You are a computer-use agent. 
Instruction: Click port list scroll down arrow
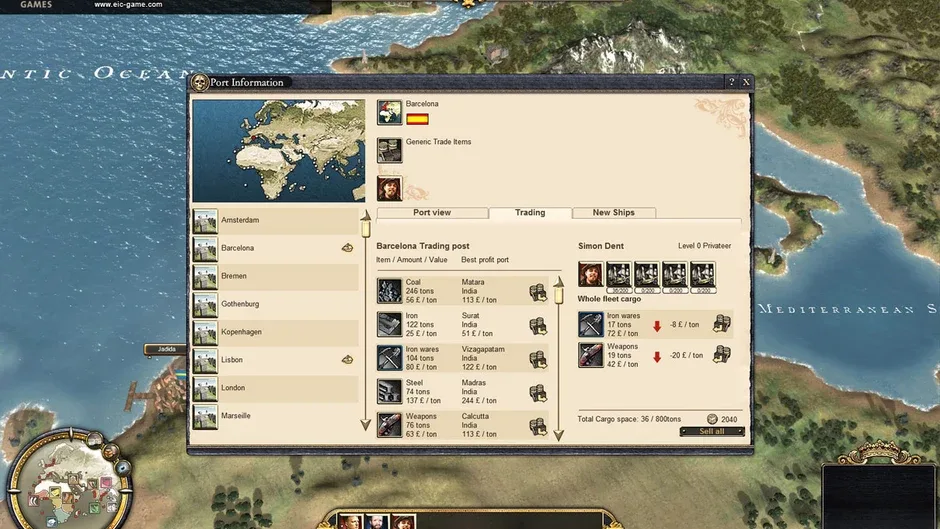[366, 425]
